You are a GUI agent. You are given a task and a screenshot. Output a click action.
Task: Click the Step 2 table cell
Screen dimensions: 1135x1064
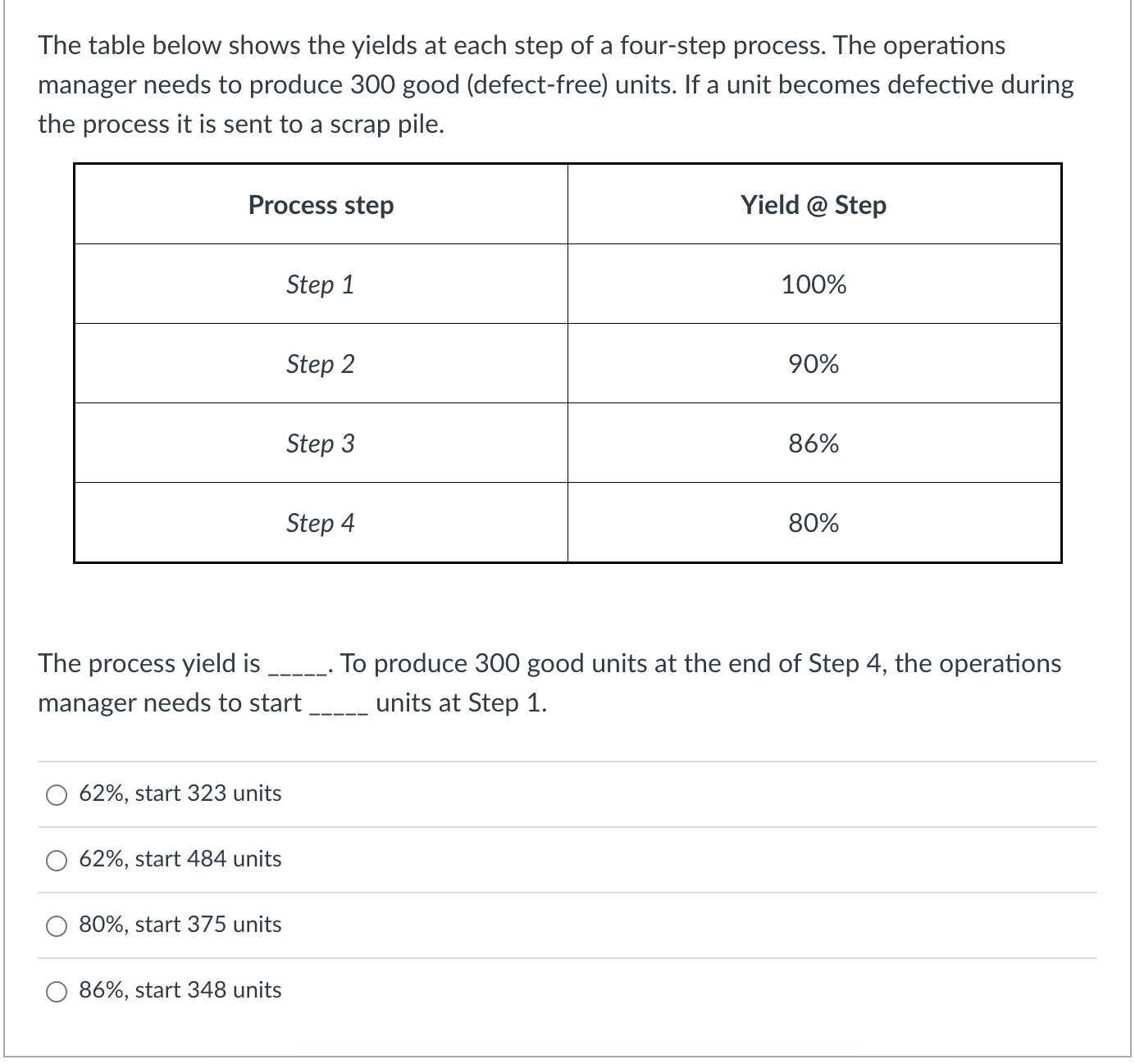tap(320, 364)
